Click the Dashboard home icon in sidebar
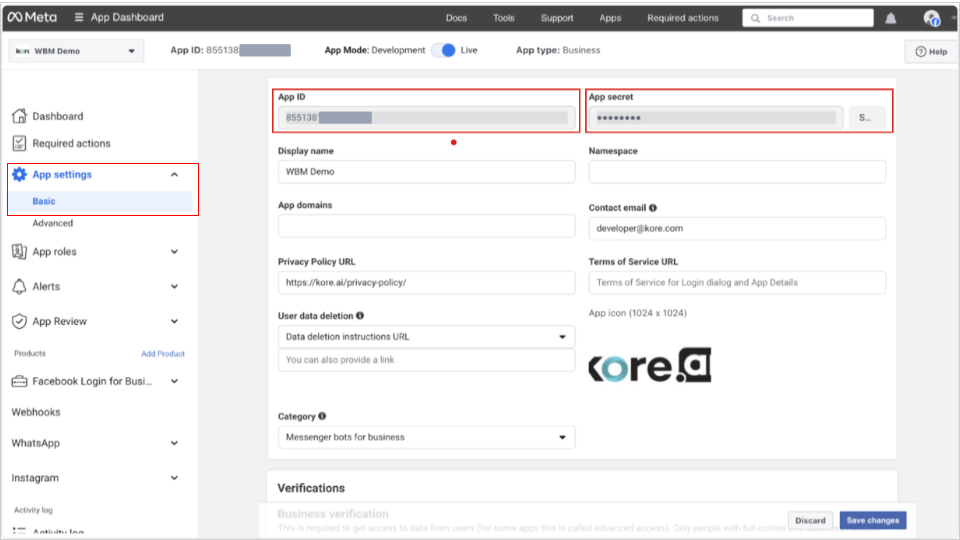The height and width of the screenshot is (540, 960). (x=19, y=116)
